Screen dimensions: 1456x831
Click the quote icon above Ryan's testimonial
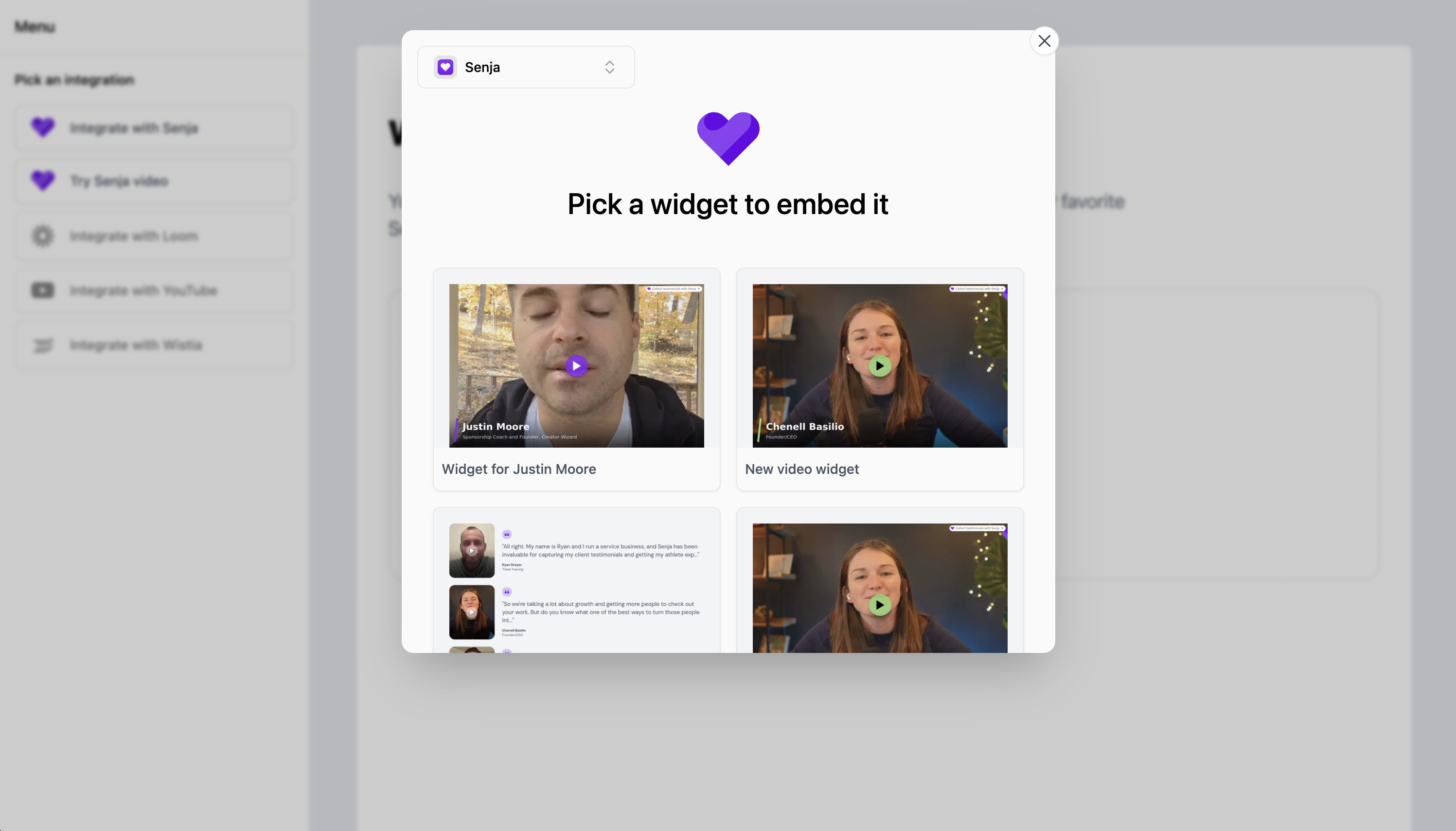pos(506,534)
